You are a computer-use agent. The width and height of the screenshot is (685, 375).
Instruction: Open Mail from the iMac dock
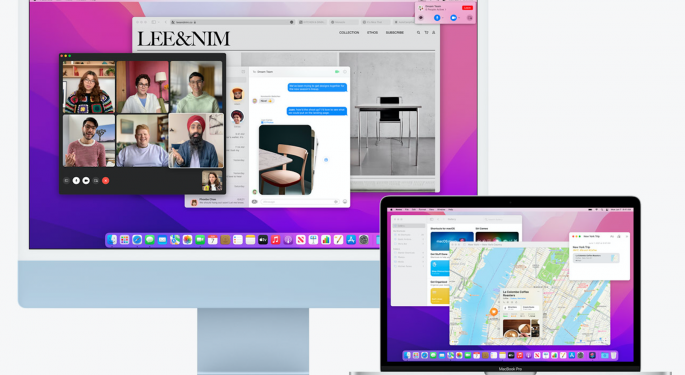[x=163, y=240]
